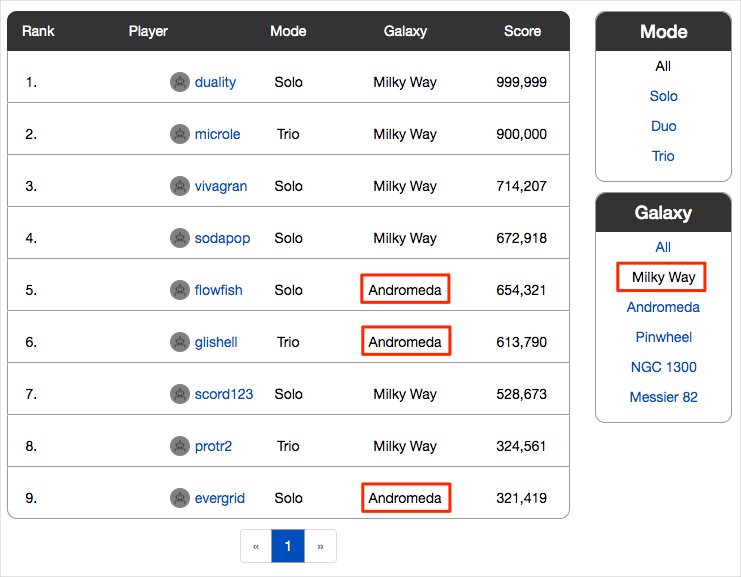Filter by Messier 82 galaxy
The height and width of the screenshot is (577, 741).
[x=663, y=397]
